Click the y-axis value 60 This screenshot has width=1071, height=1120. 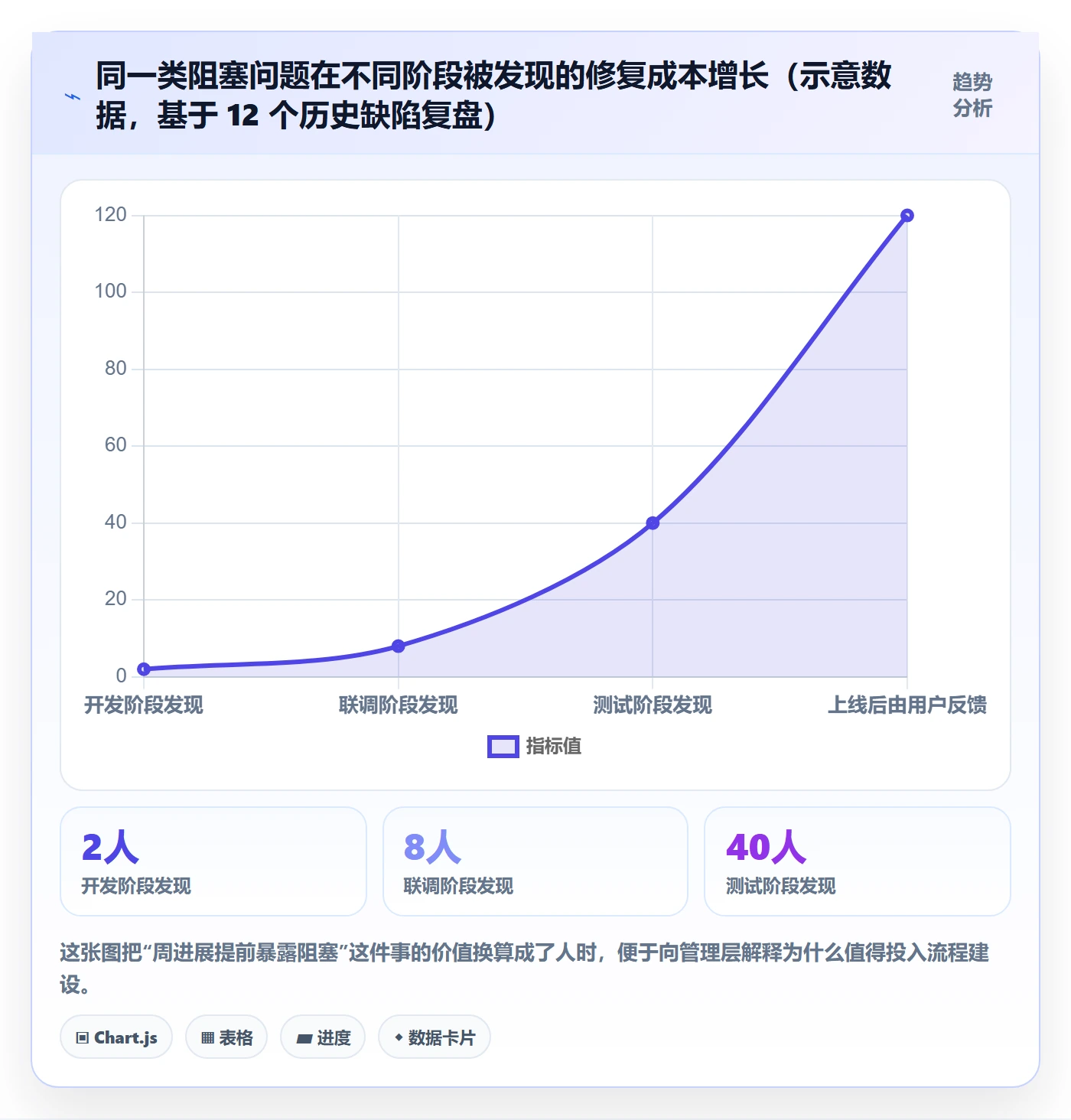(116, 445)
